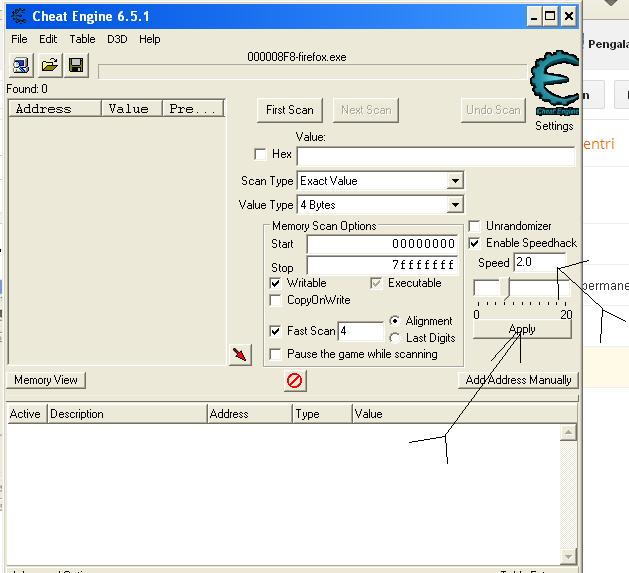Uncheck the Writable checkbox
This screenshot has height=573, width=629.
275,283
